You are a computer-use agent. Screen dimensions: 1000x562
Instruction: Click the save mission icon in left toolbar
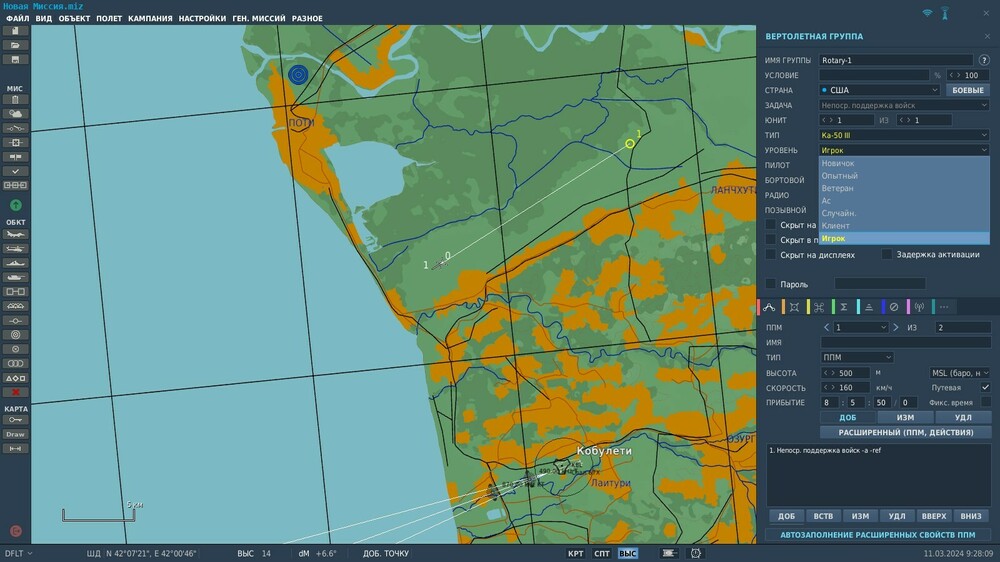(x=15, y=59)
